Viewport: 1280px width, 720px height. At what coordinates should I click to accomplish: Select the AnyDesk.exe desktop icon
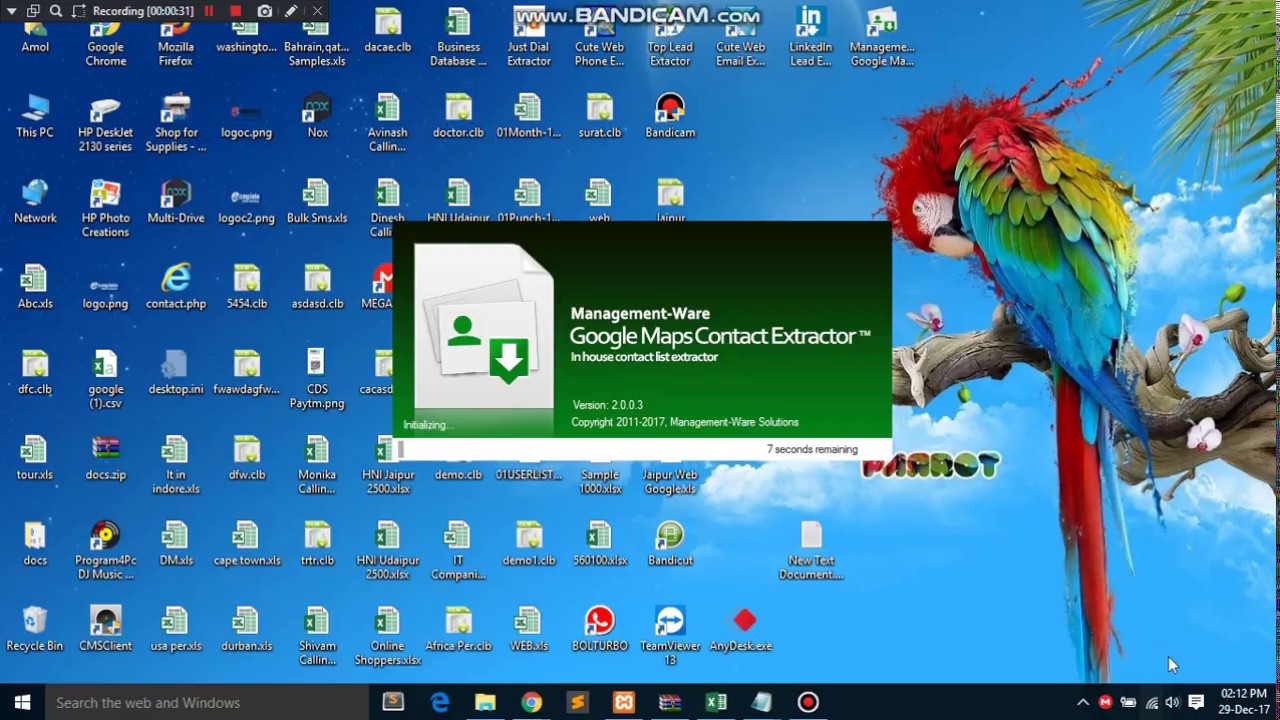coord(741,630)
